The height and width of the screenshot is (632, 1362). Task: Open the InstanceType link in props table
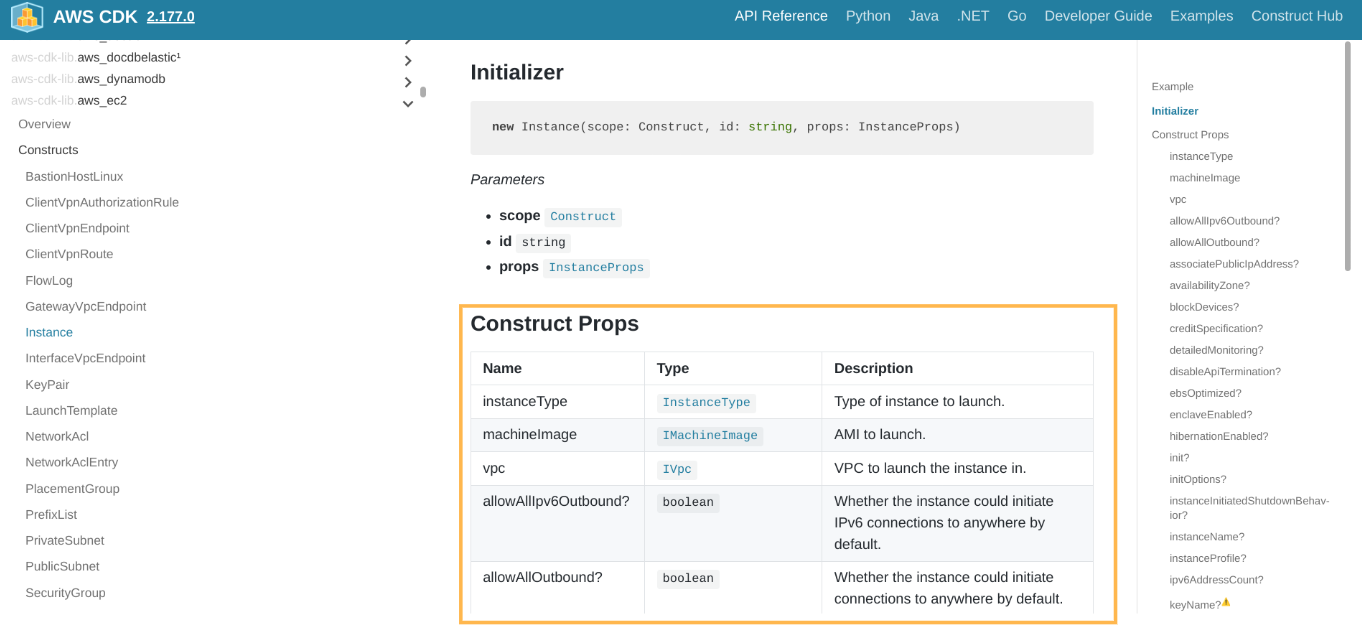pyautogui.click(x=706, y=403)
